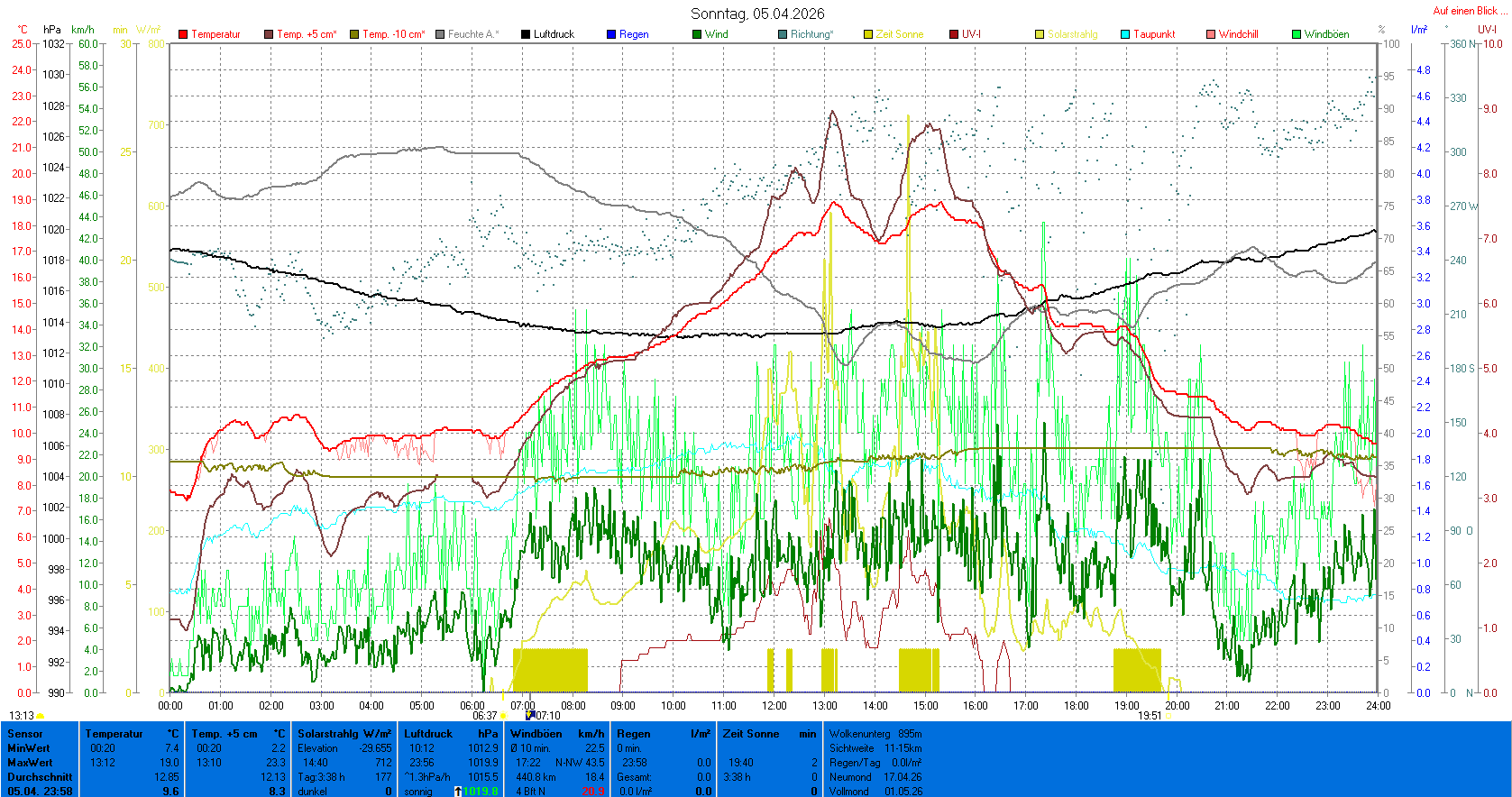Click the 'Temp. +5 cm*' legend label
The height and width of the screenshot is (797, 1512).
307,34
